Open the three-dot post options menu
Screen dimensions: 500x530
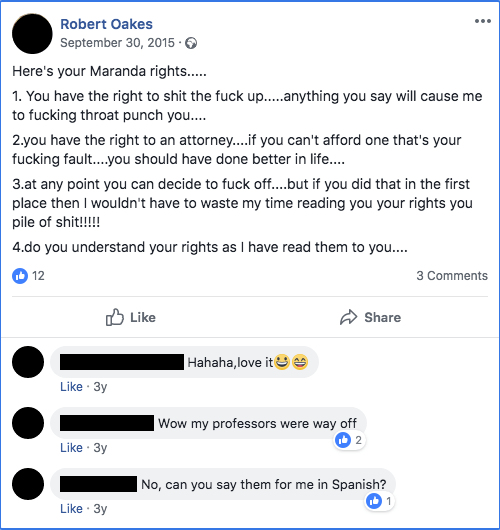482,21
